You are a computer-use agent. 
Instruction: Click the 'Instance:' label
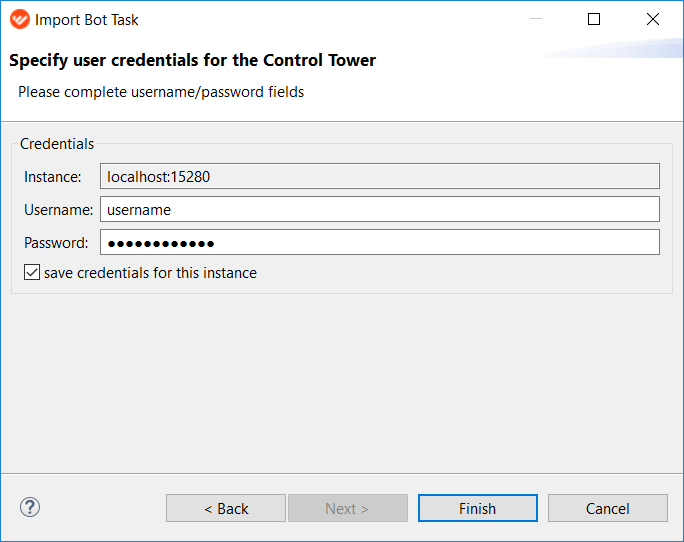coord(53,177)
